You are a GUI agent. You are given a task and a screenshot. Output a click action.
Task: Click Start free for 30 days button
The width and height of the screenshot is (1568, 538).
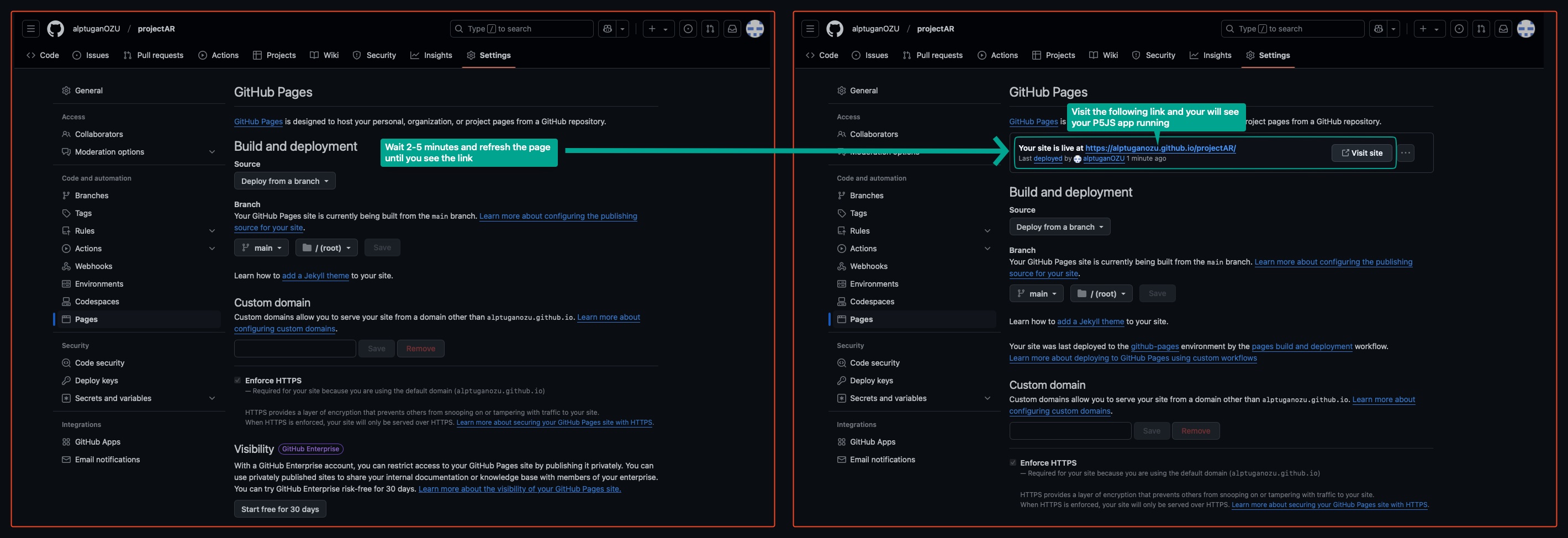(280, 509)
